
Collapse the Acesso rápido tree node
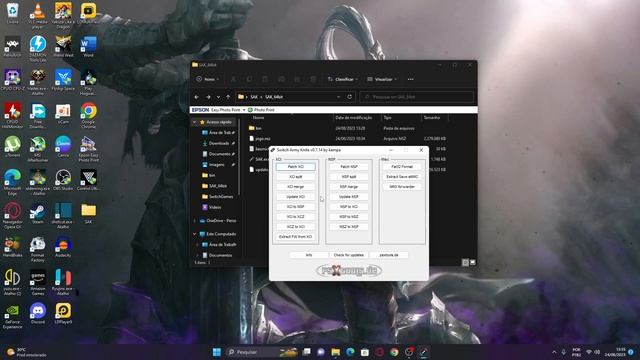pyautogui.click(x=195, y=122)
